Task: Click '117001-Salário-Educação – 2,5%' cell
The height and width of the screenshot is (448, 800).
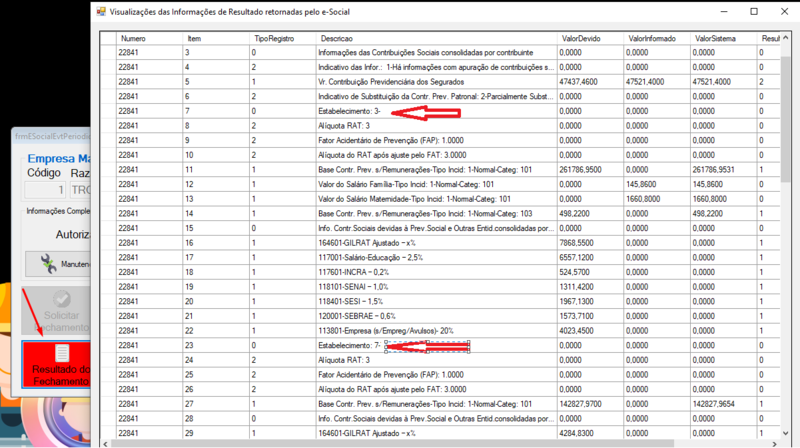Action: click(x=436, y=257)
